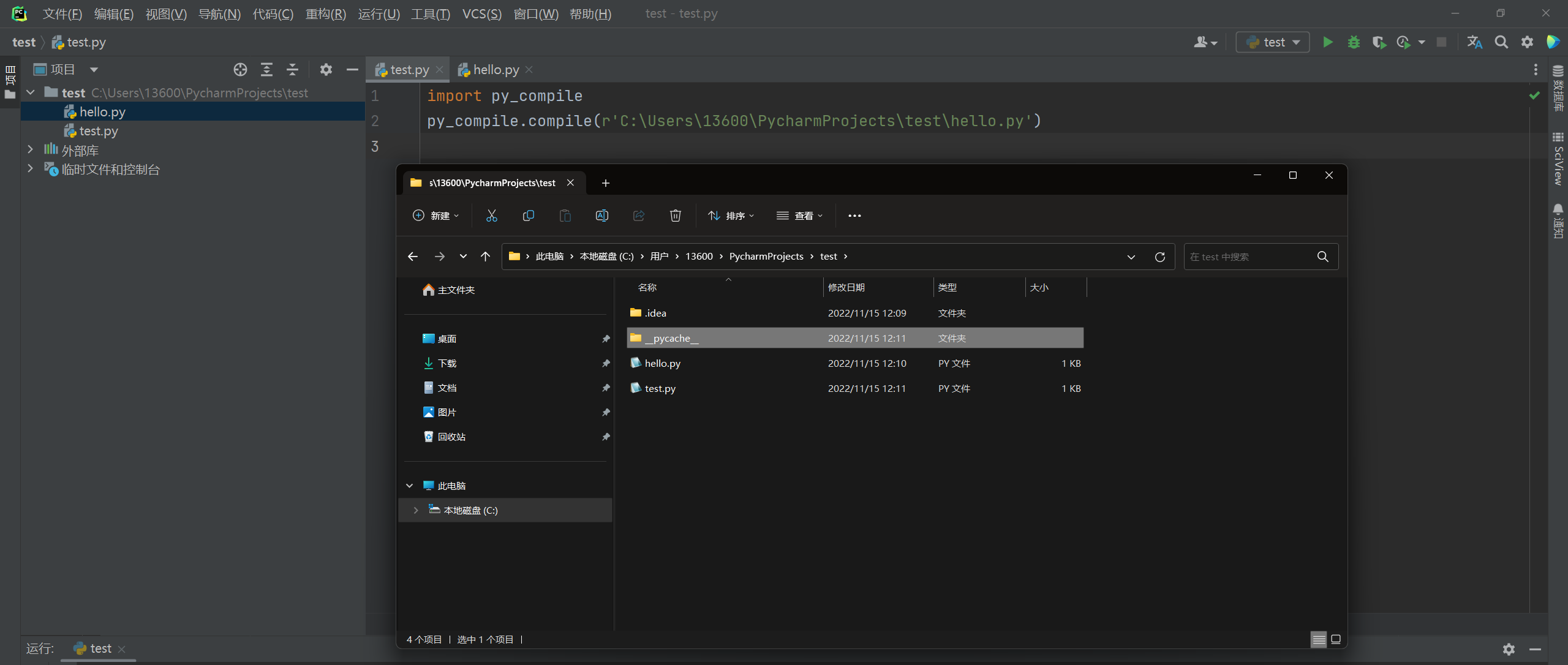Open the 重构(R) menu
Viewport: 1568px width, 665px height.
click(x=325, y=13)
